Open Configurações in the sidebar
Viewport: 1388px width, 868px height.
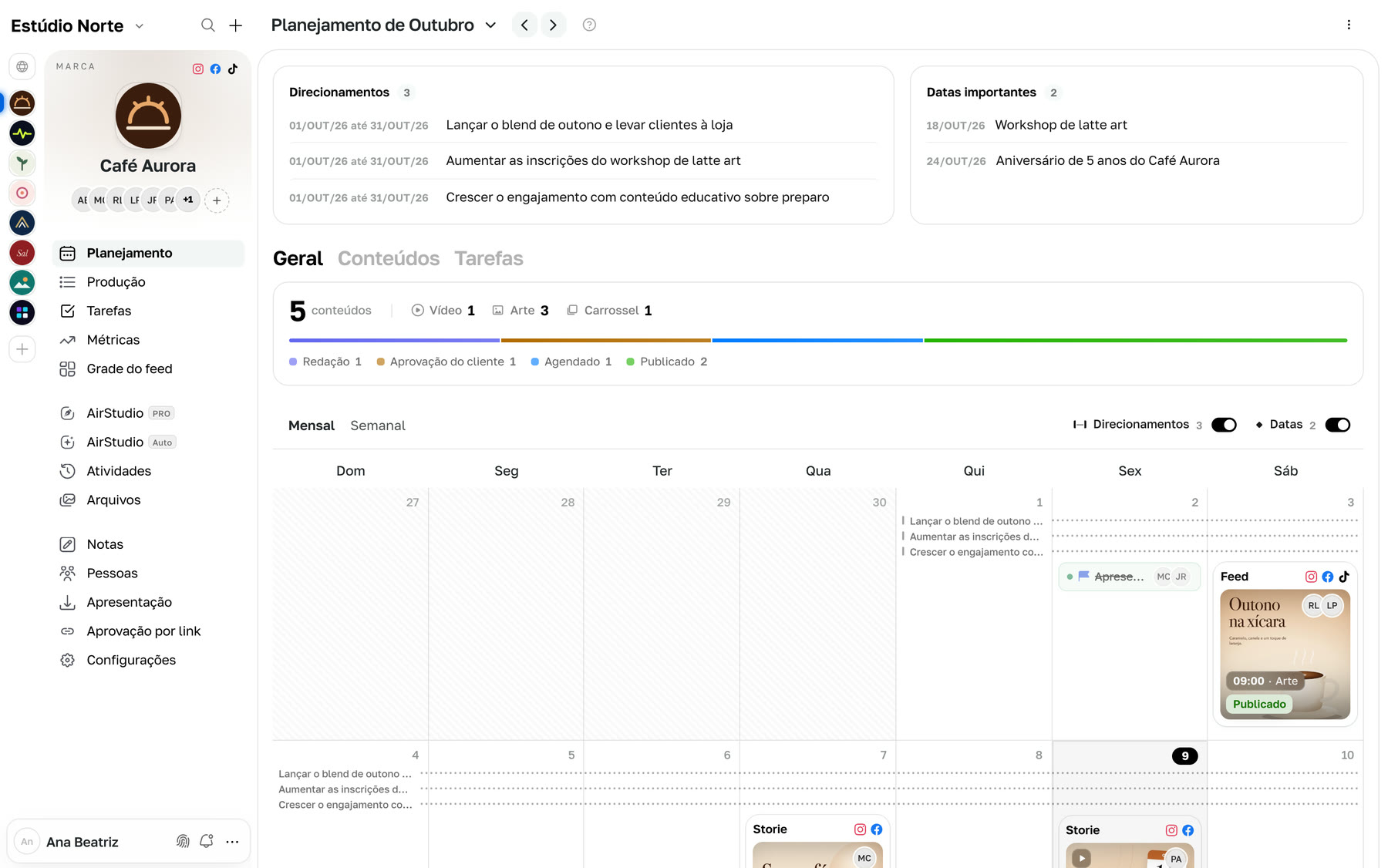pos(148,661)
